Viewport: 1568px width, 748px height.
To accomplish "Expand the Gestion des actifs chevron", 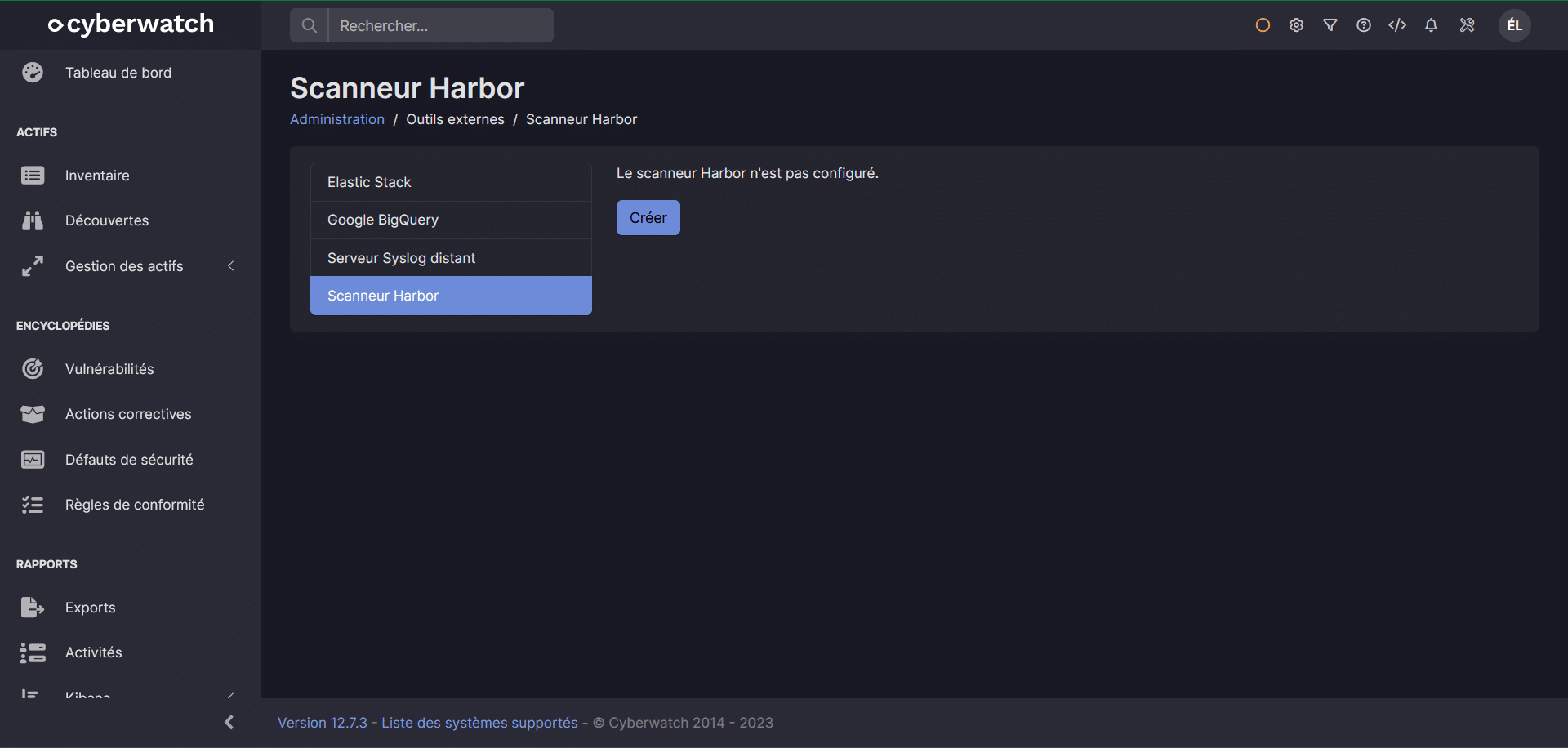I will 231,266.
